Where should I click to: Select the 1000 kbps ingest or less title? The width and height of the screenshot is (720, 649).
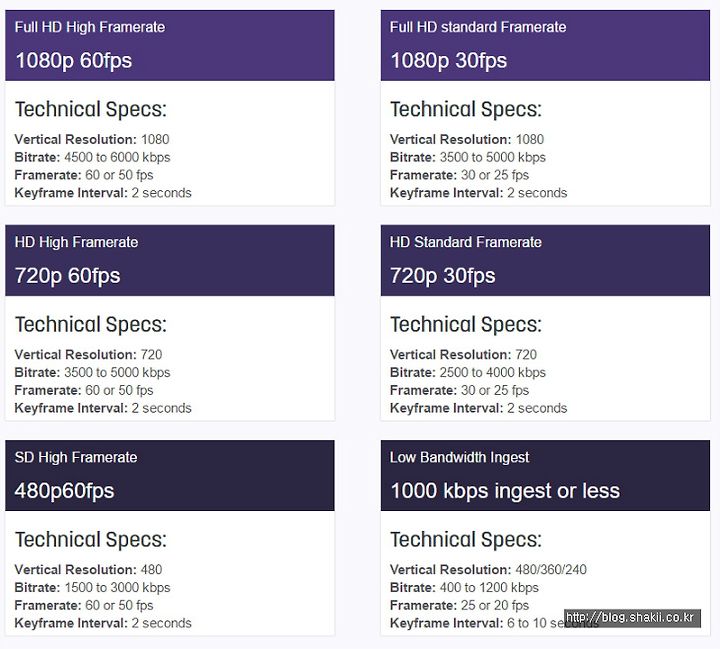point(505,490)
